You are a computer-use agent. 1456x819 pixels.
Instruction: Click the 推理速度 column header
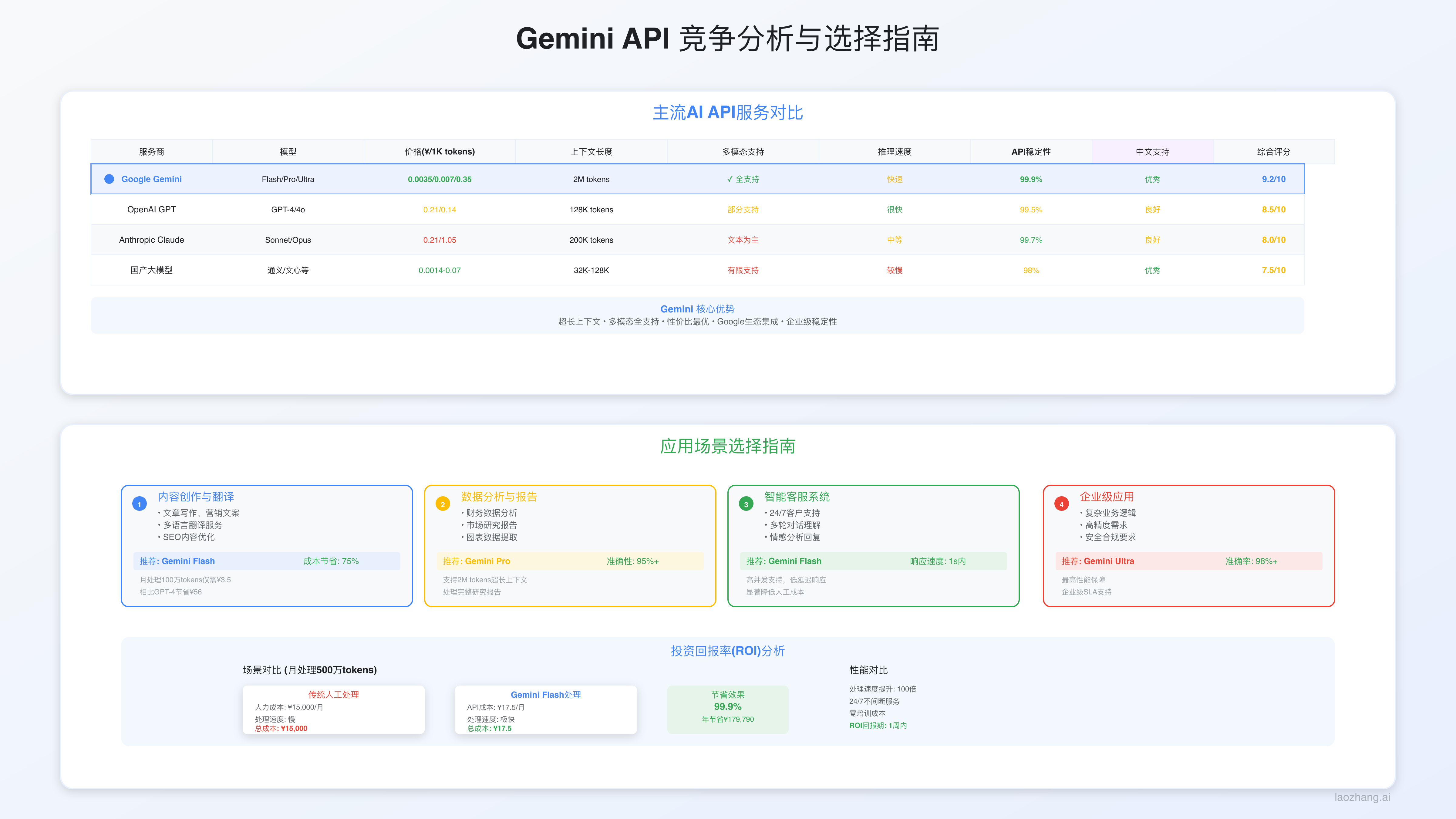tap(895, 152)
